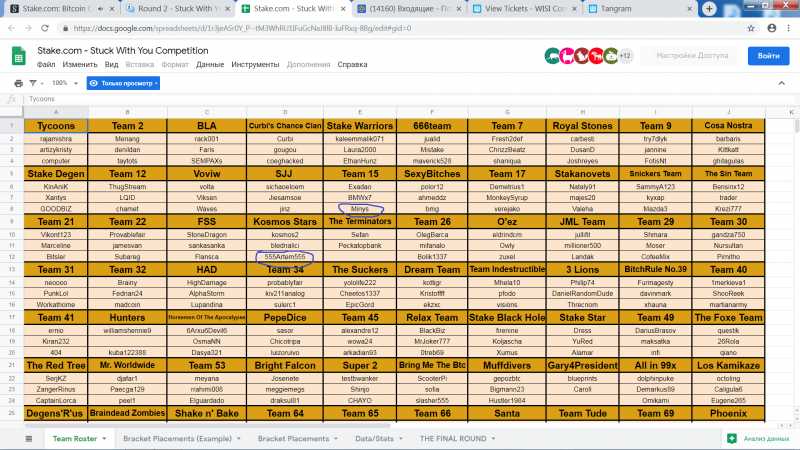800x450 pixels.
Task: Bookmark this page with the star icon
Action: coord(751,28)
